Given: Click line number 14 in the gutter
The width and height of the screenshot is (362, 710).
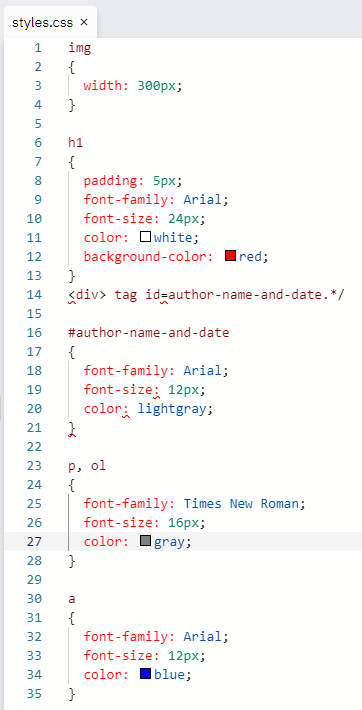Looking at the screenshot, I should pyautogui.click(x=34, y=295).
